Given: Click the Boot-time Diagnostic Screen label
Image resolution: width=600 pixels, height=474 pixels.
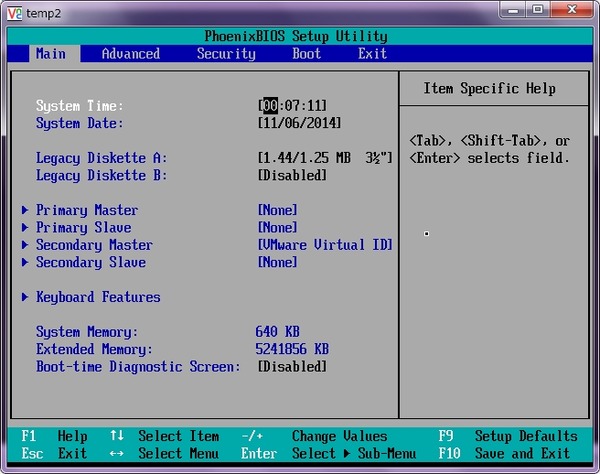Looking at the screenshot, I should pos(138,366).
